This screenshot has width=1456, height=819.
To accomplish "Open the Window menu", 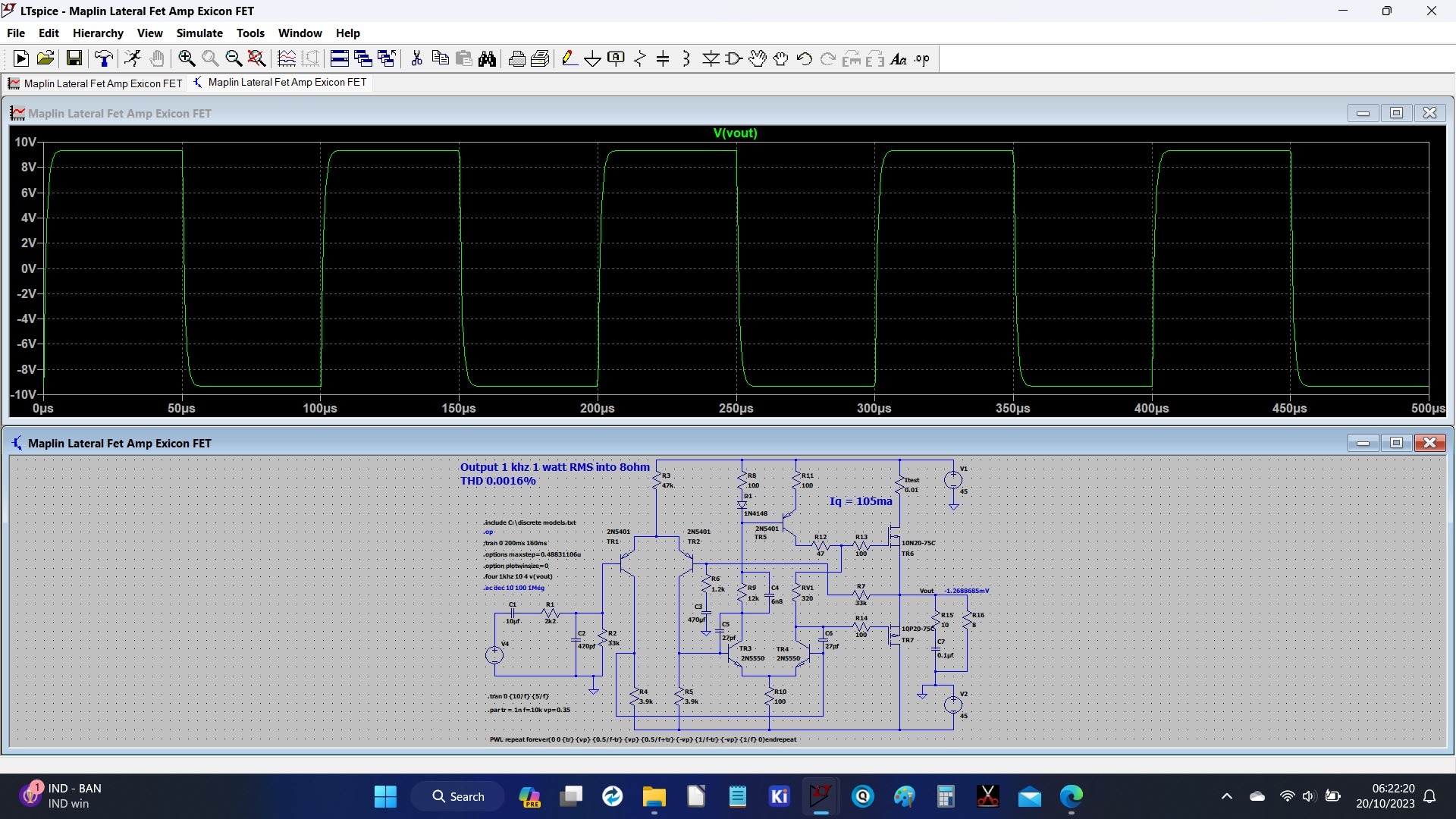I will [300, 33].
